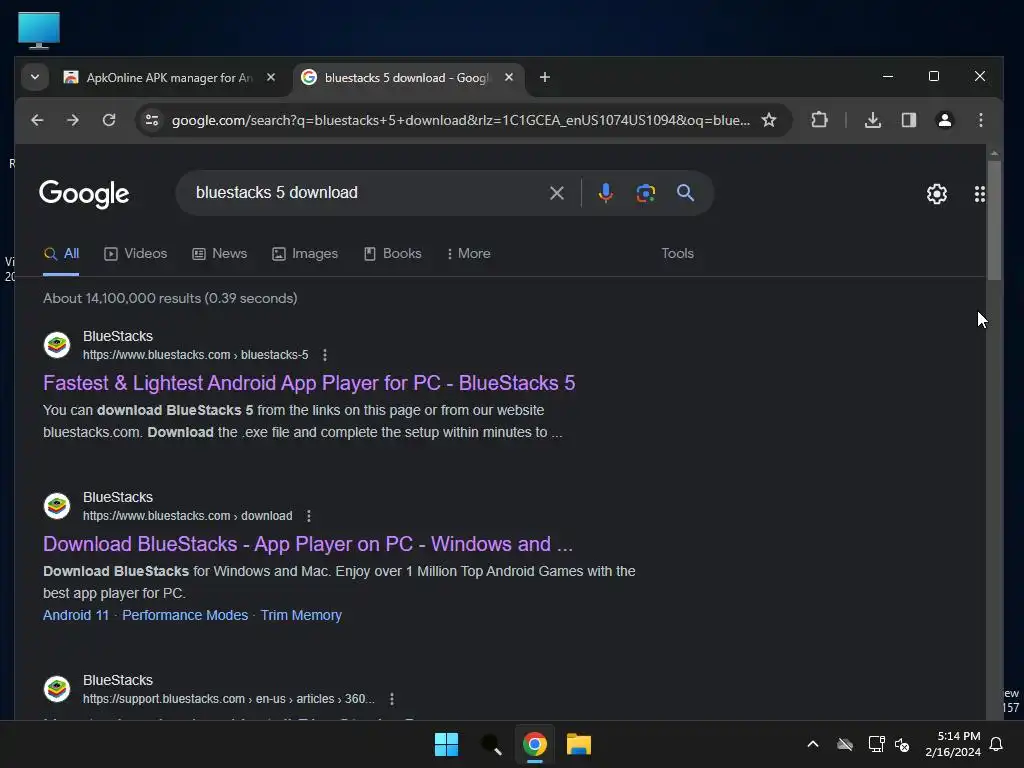
Task: Open notification bell in system tray
Action: pos(997,744)
